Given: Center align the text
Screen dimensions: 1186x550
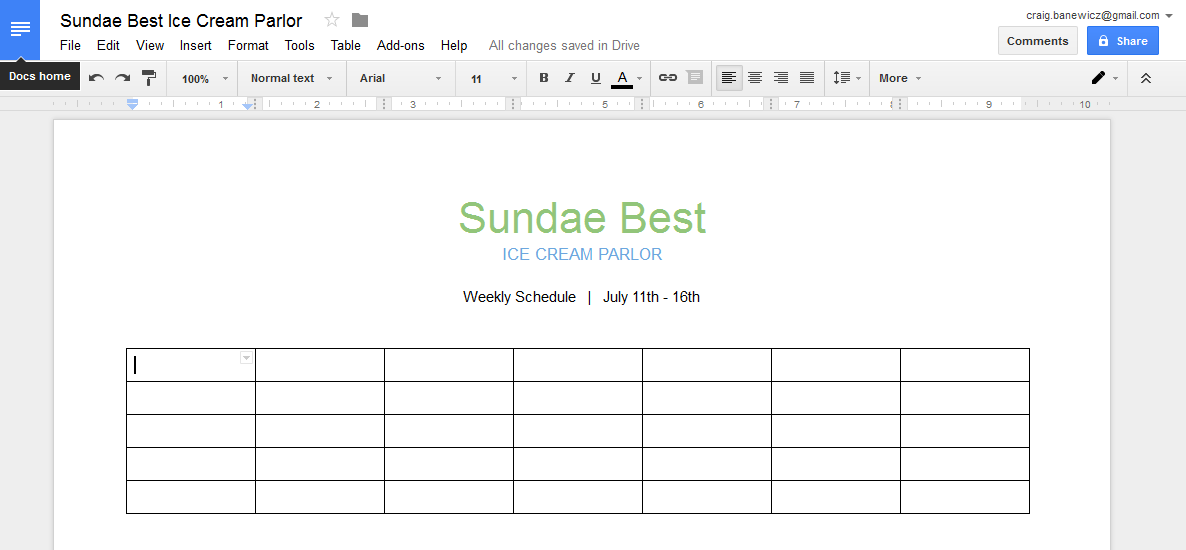Looking at the screenshot, I should tap(755, 78).
